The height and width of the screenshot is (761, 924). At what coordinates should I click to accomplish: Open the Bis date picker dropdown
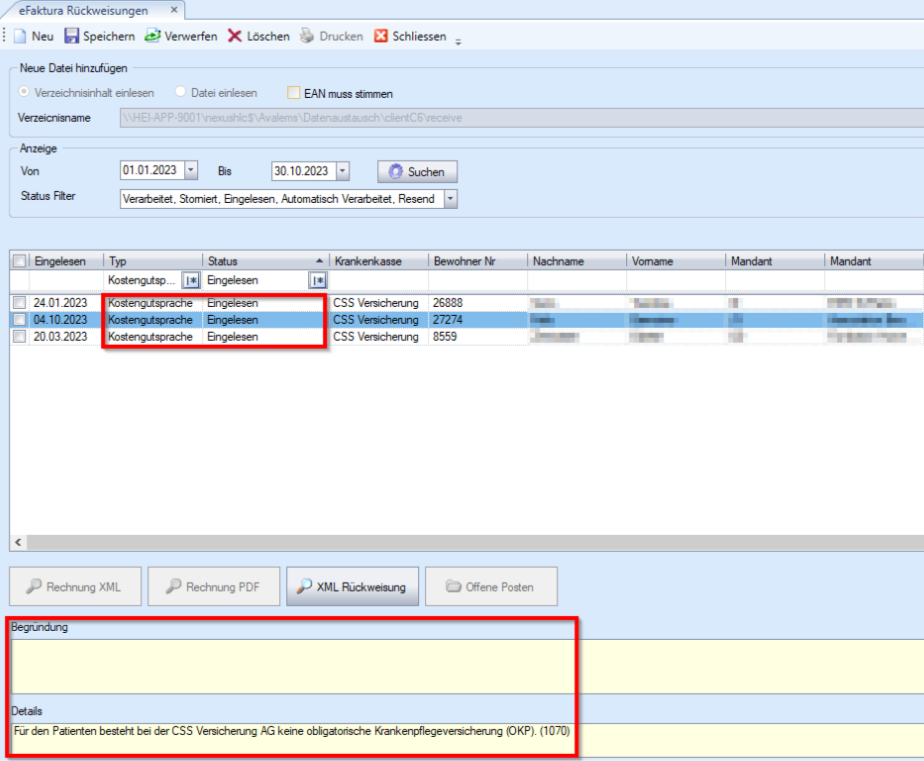point(343,172)
